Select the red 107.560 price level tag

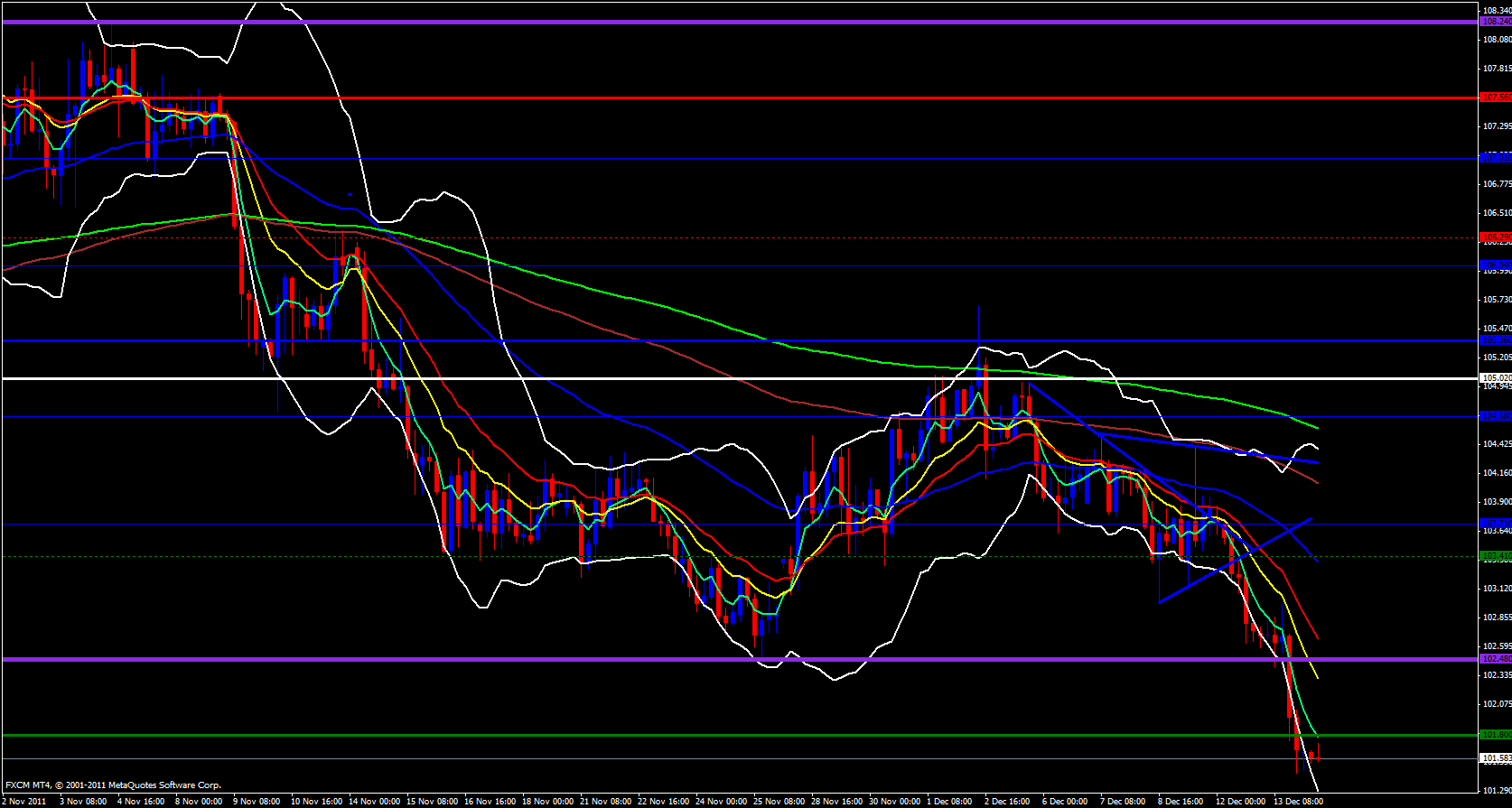(x=1495, y=98)
